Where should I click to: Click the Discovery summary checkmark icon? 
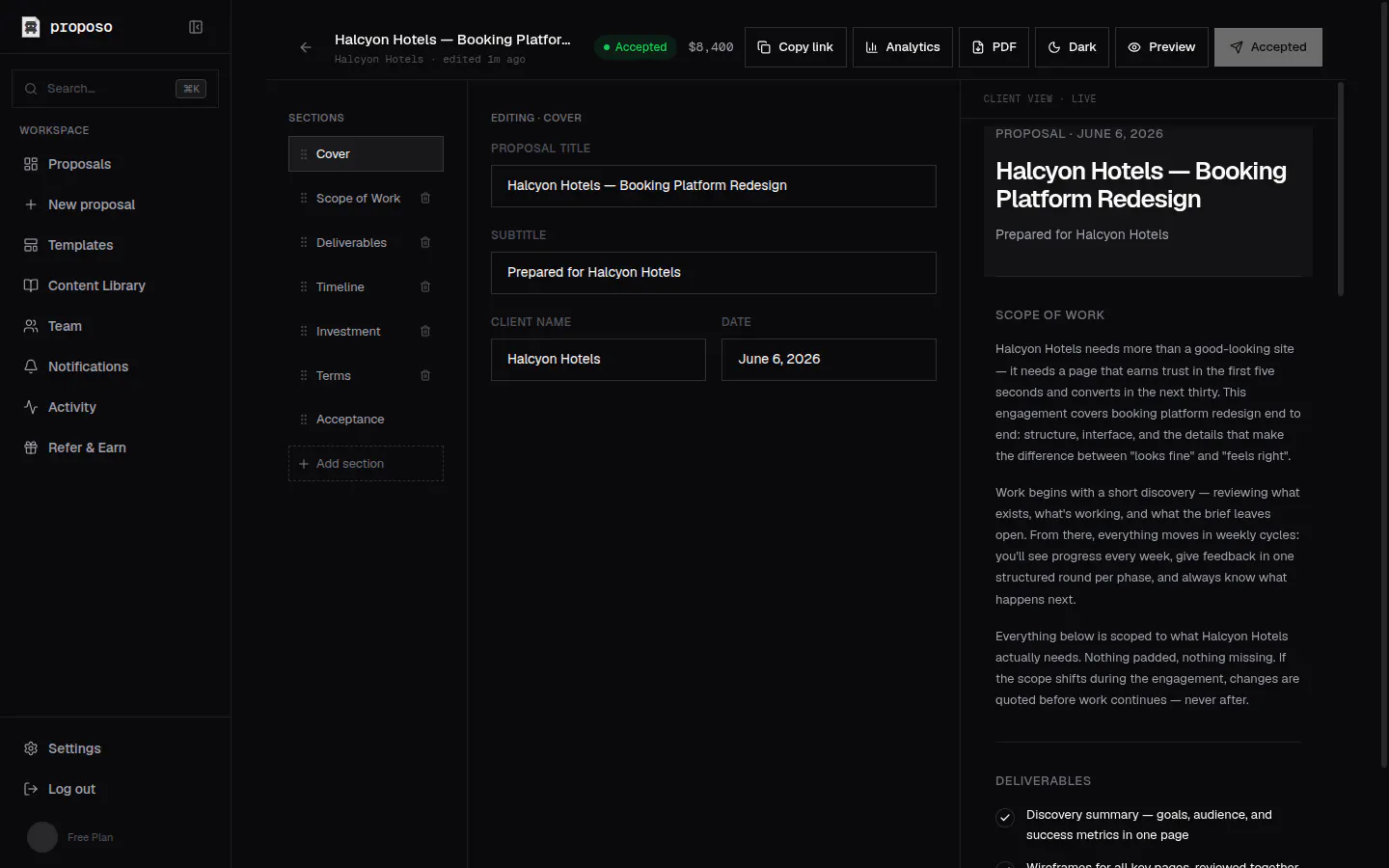point(1005,818)
